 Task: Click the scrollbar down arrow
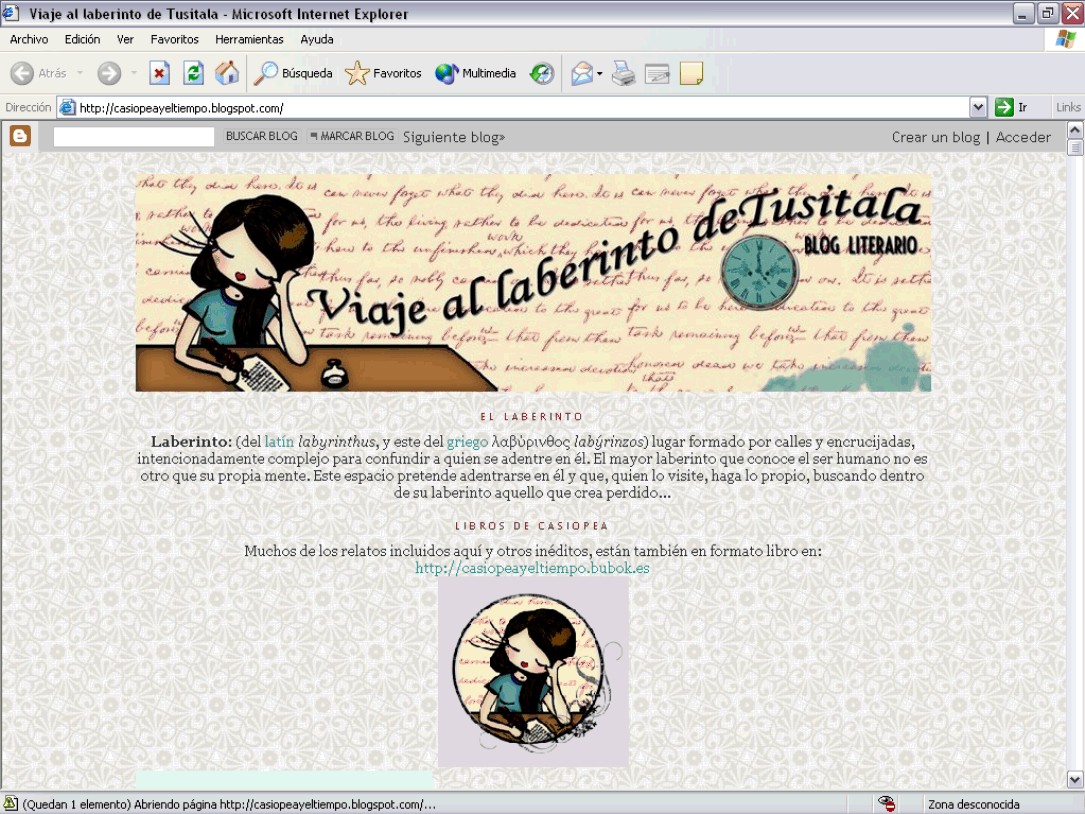(x=1075, y=779)
